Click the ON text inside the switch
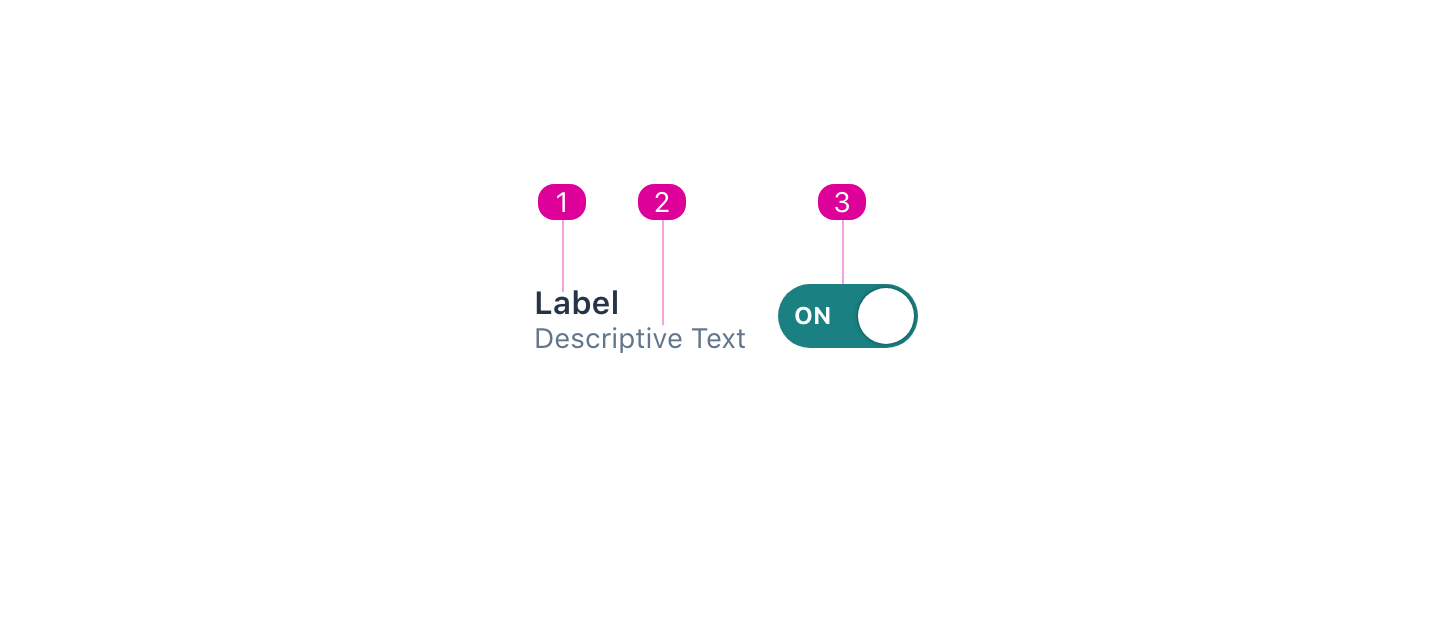The width and height of the screenshot is (1440, 640). pos(812,316)
